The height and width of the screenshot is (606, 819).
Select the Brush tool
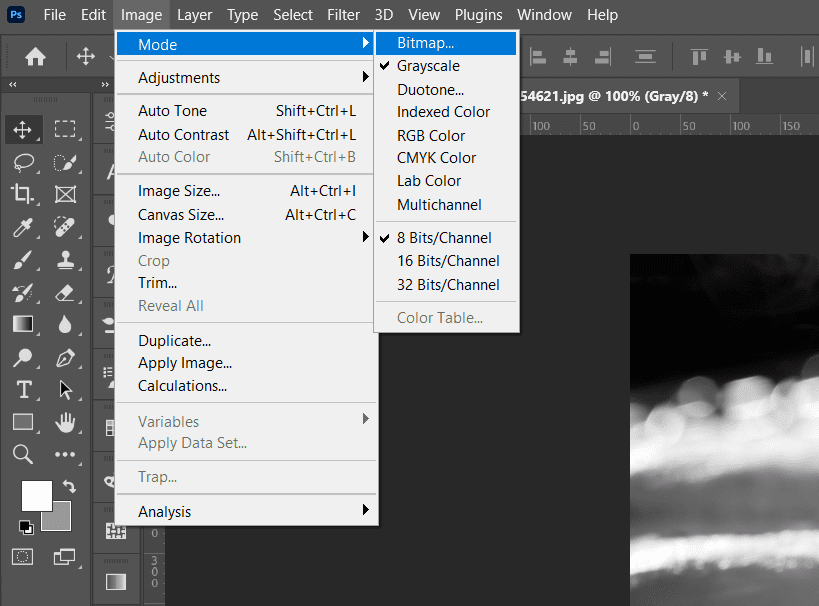(x=22, y=260)
